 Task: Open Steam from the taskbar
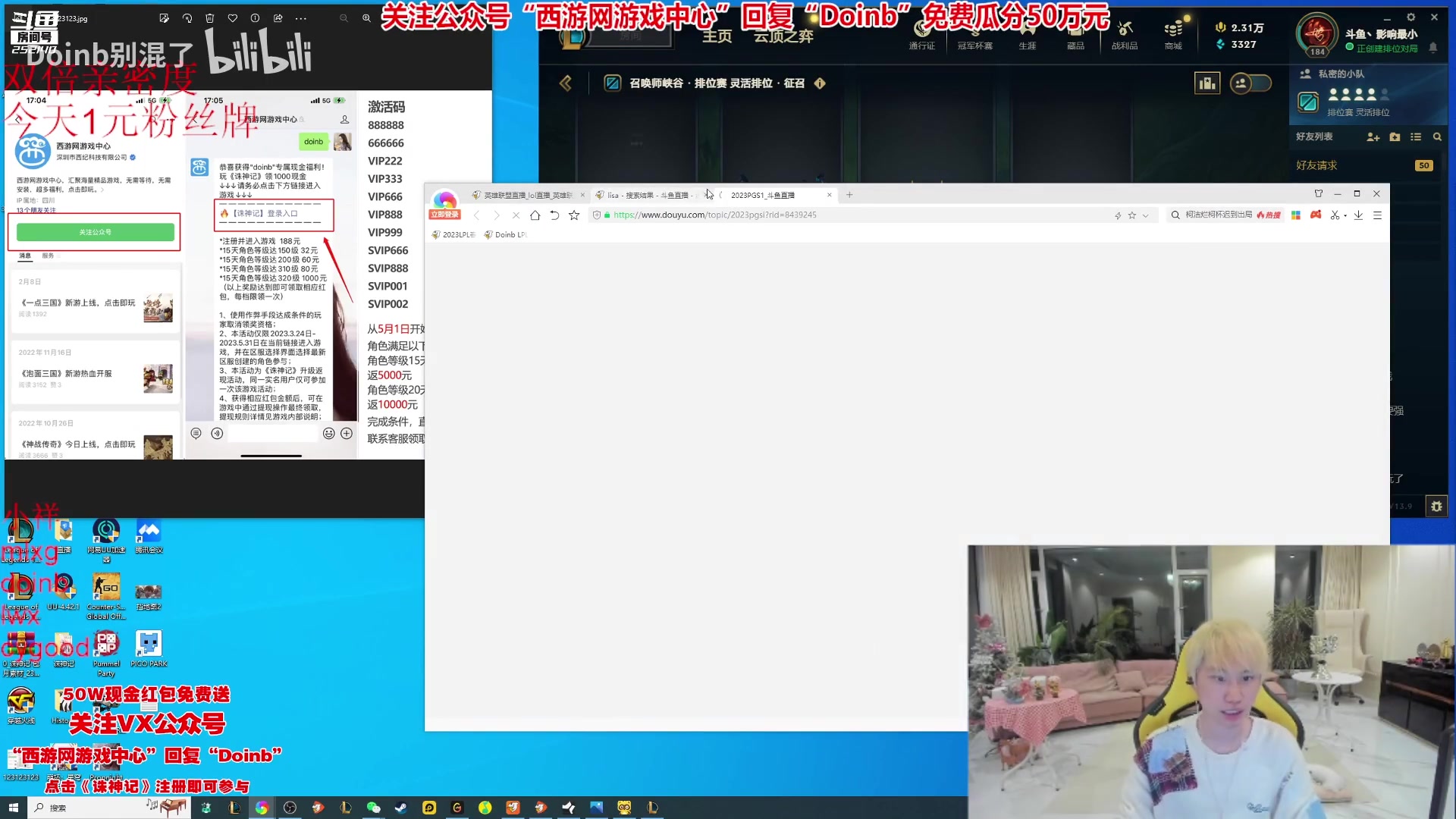point(400,808)
